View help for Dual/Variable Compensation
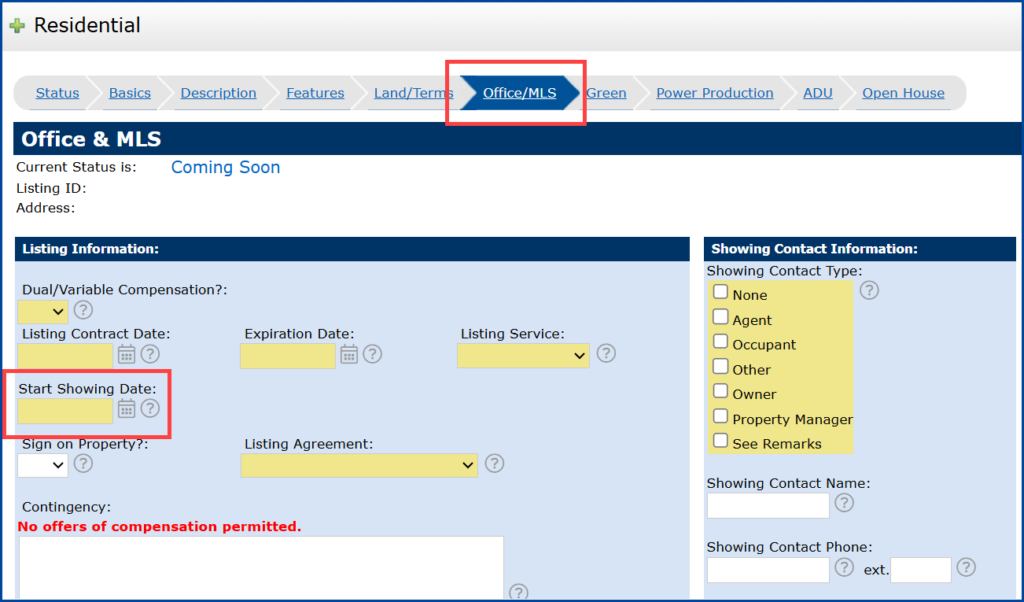1024x602 pixels. (82, 311)
